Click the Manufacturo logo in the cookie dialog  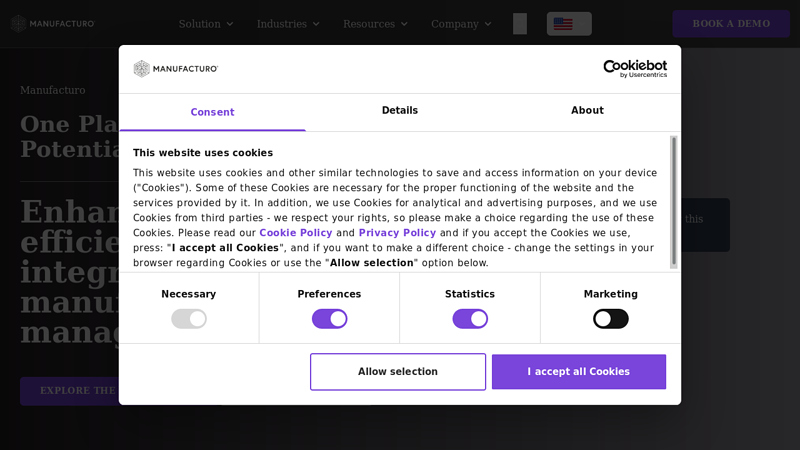(x=176, y=68)
